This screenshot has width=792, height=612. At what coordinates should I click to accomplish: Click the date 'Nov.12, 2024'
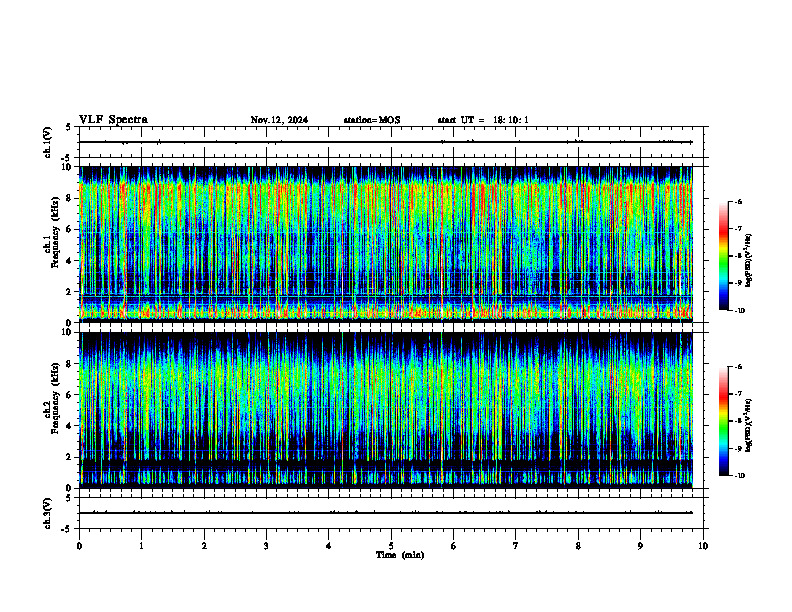pos(279,120)
